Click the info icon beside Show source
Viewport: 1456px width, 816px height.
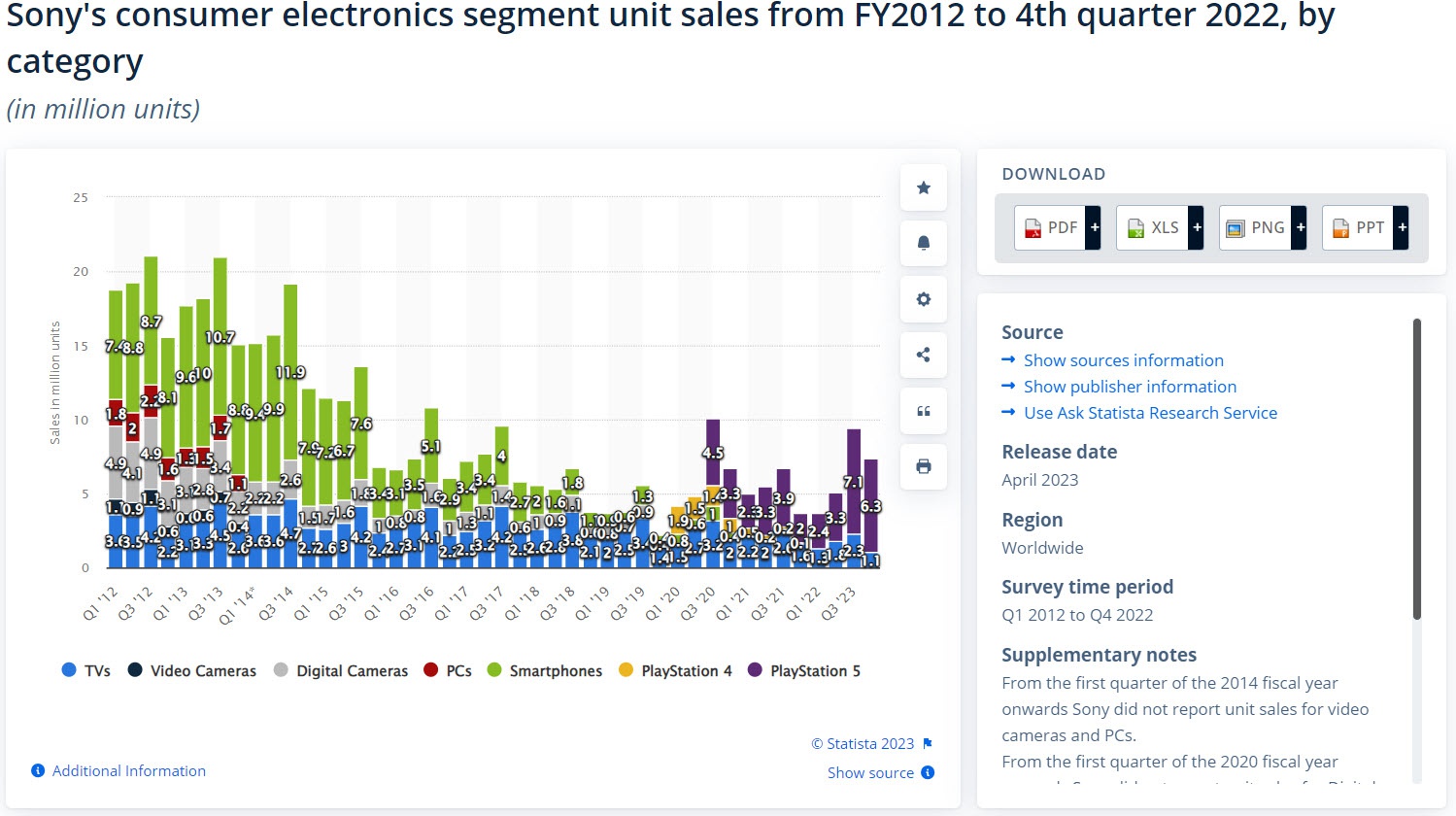[928, 773]
